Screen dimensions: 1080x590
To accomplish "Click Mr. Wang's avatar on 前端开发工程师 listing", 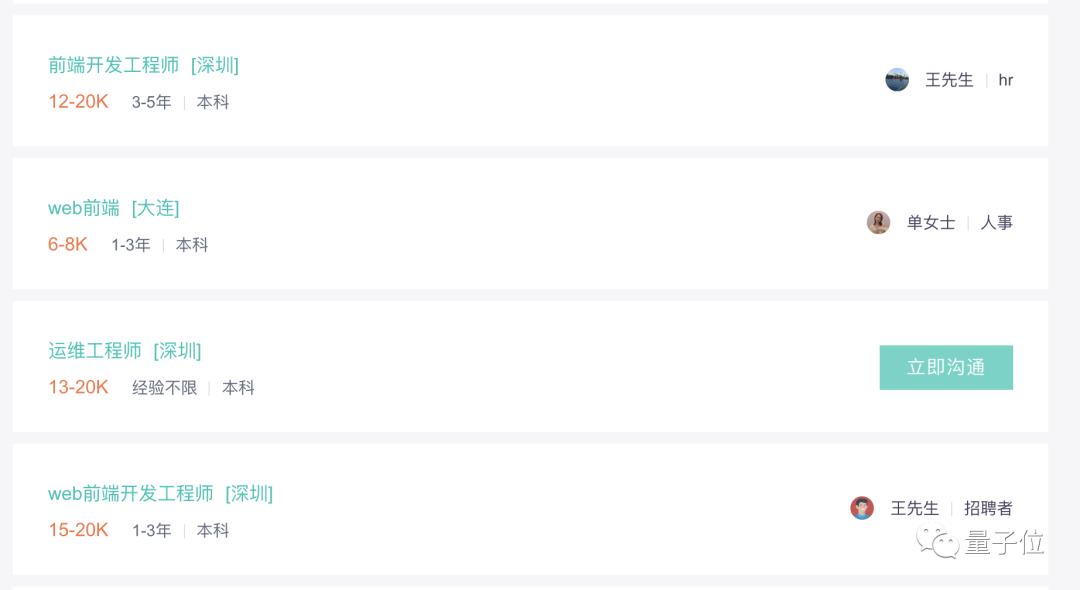I will [x=897, y=80].
